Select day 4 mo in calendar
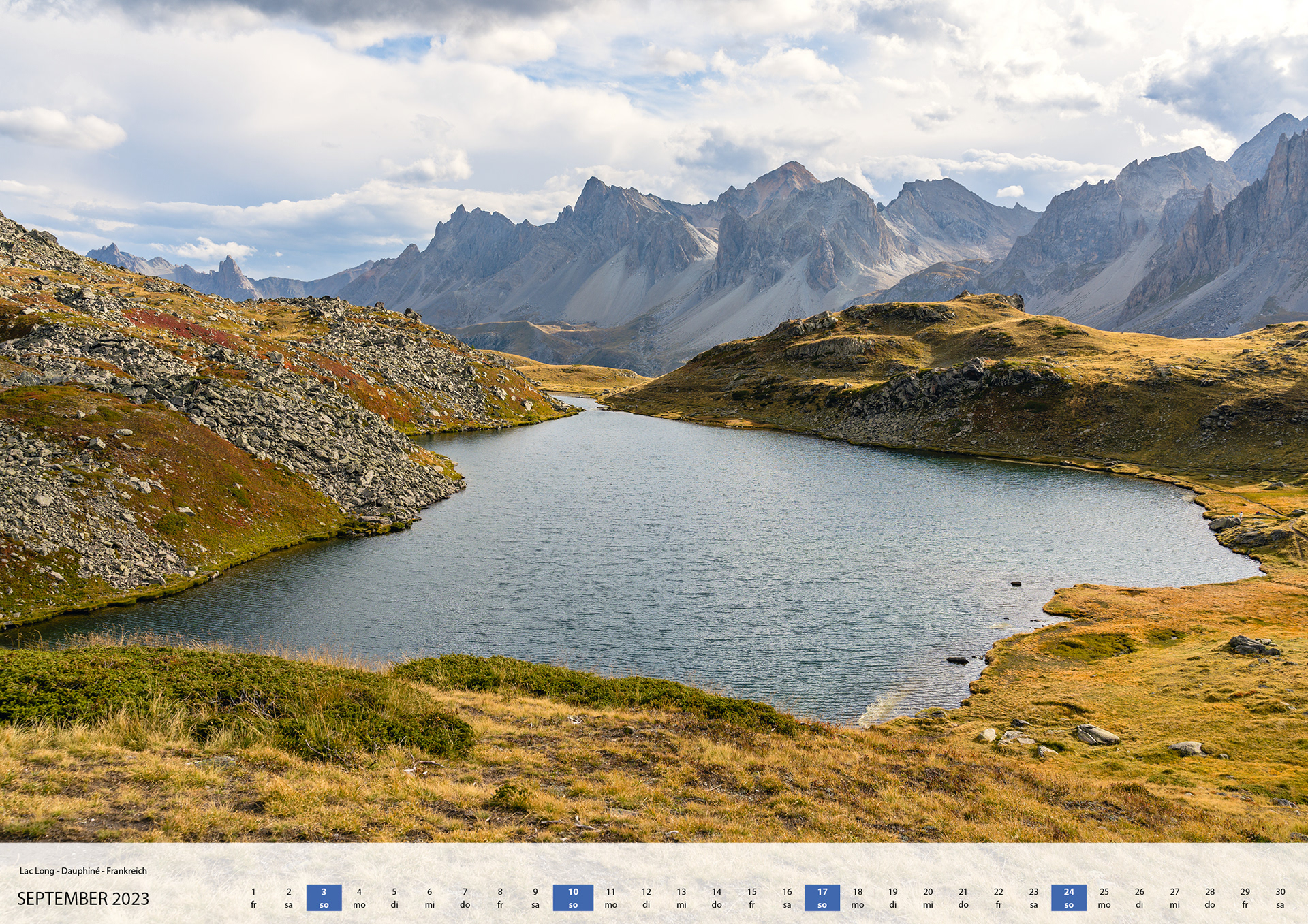 (359, 897)
